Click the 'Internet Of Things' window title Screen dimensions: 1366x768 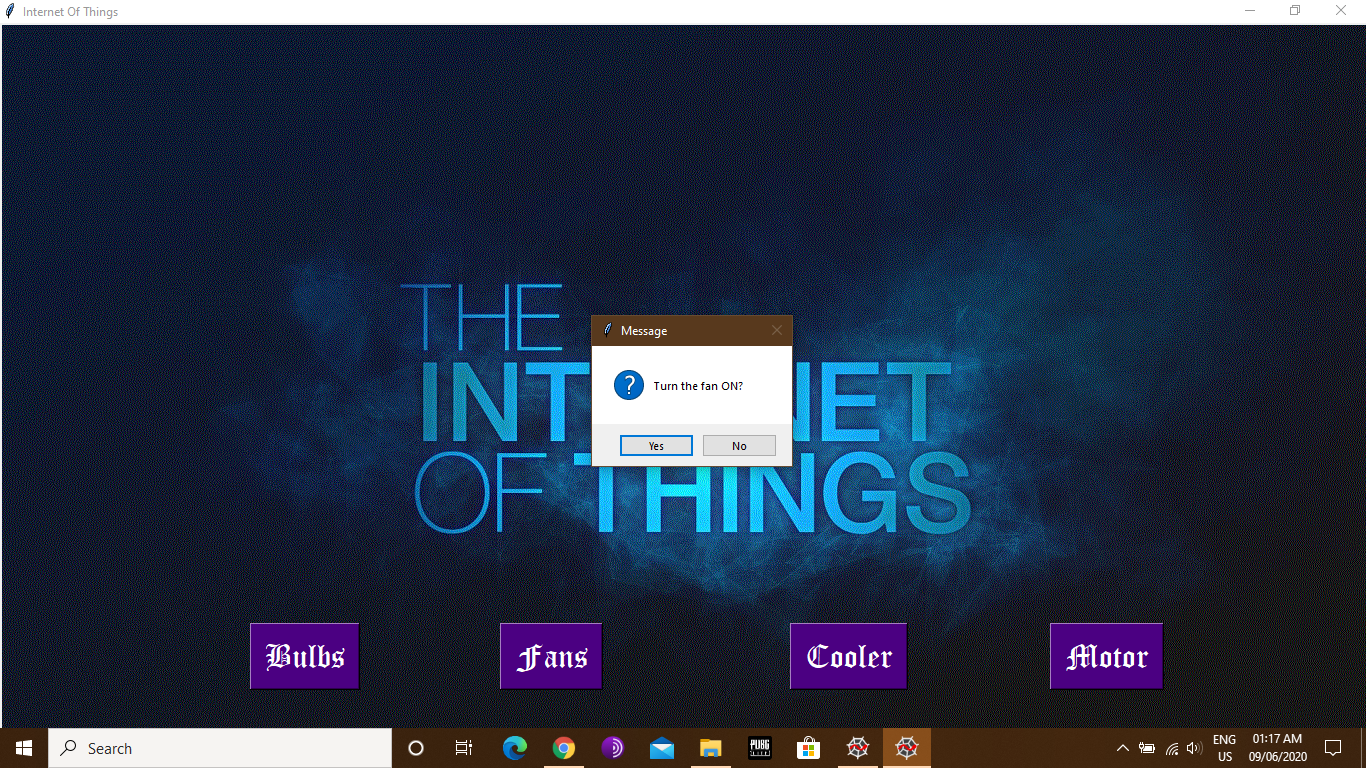click(70, 12)
